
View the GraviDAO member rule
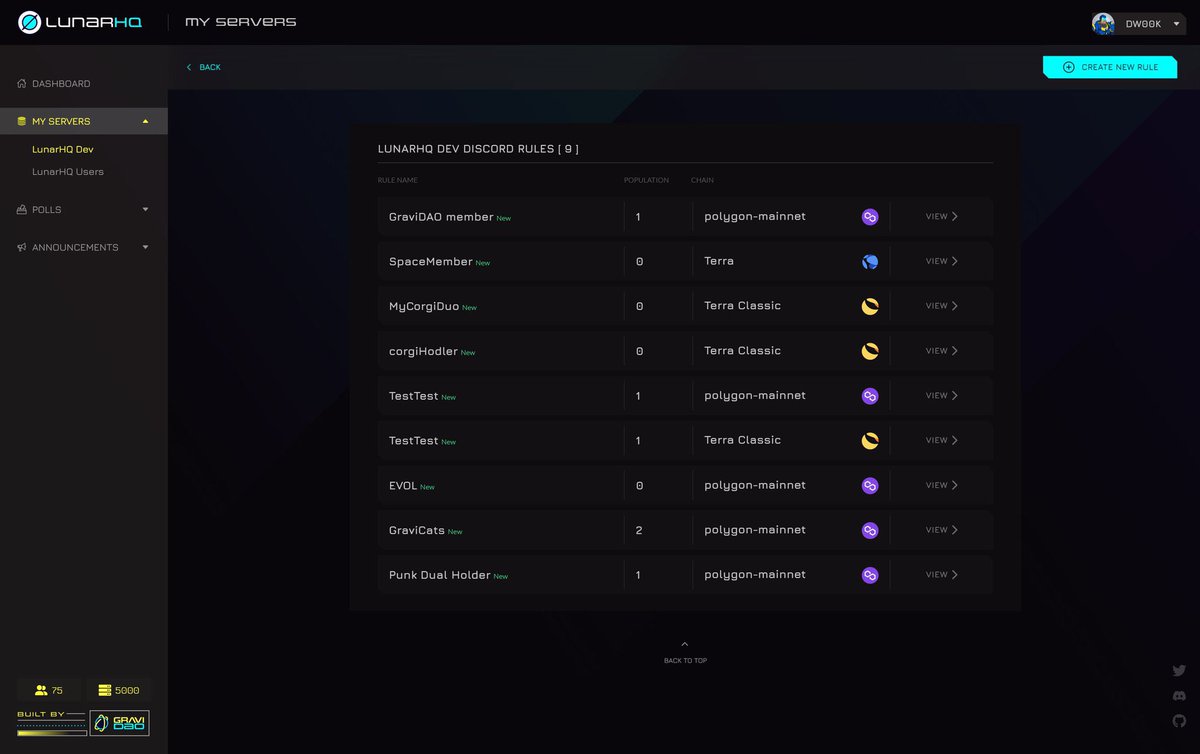pyautogui.click(x=942, y=216)
